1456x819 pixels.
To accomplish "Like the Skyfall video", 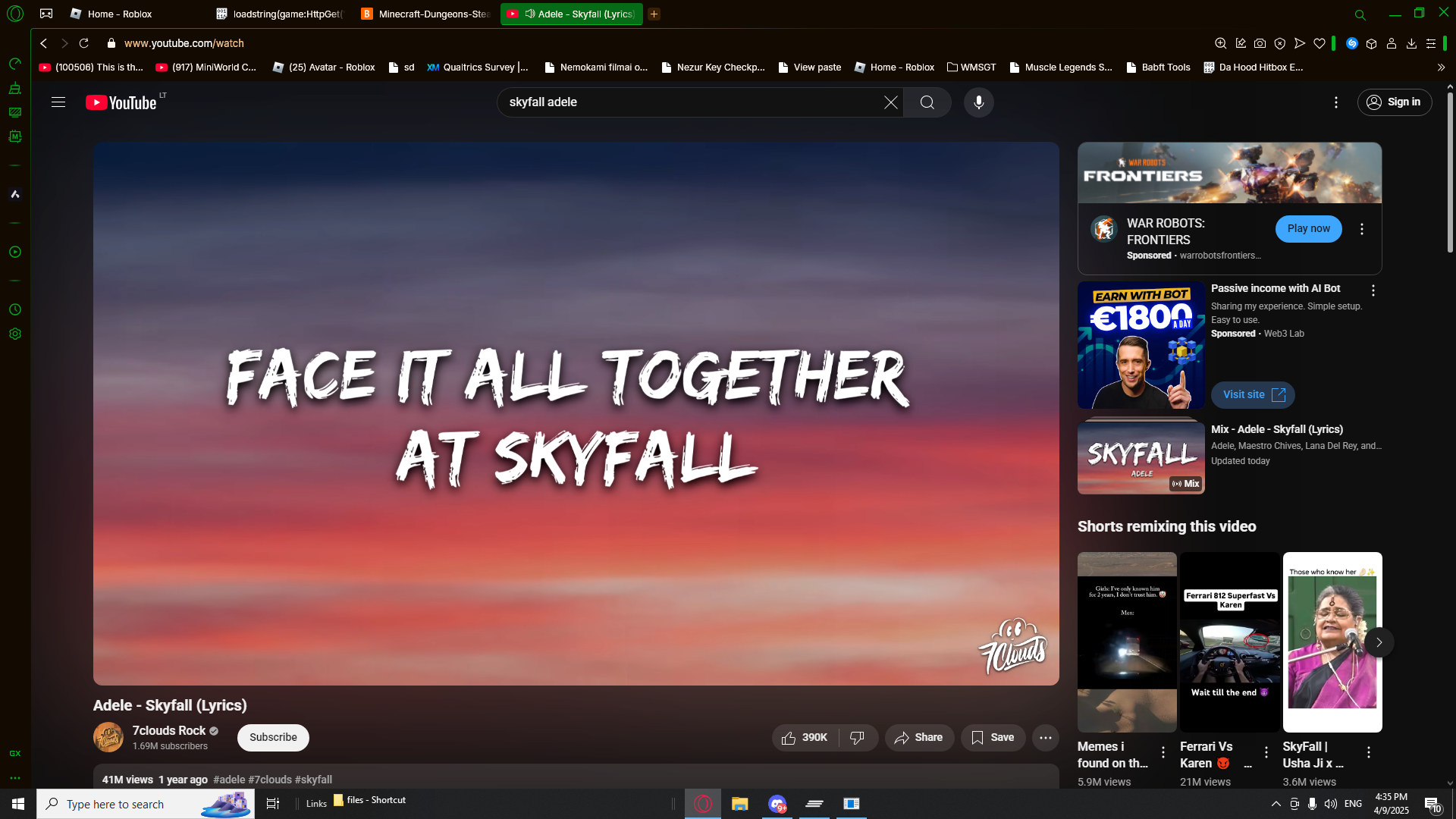I will 805,738.
